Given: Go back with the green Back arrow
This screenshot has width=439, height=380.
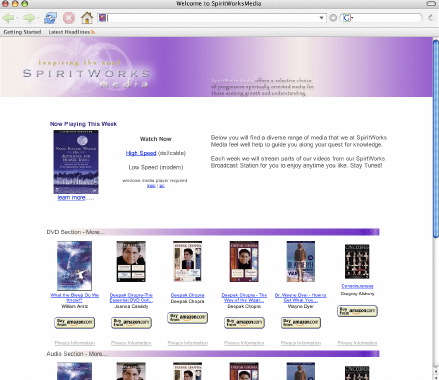Looking at the screenshot, I should click(x=8, y=18).
